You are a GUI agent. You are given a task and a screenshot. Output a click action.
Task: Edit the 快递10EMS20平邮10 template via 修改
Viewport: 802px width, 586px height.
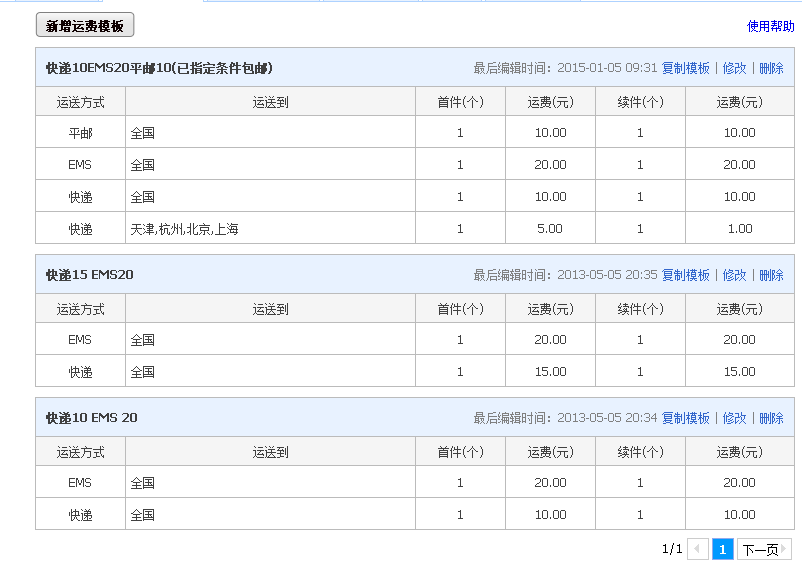(734, 68)
